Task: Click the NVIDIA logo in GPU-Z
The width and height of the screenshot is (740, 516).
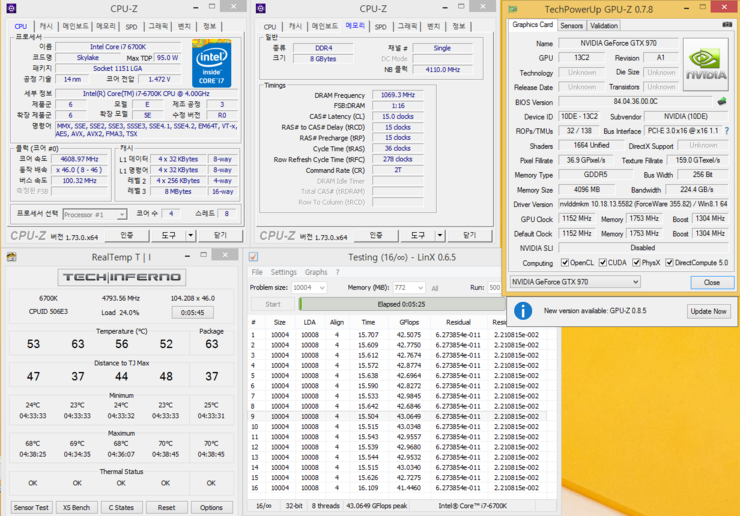Action: (706, 64)
